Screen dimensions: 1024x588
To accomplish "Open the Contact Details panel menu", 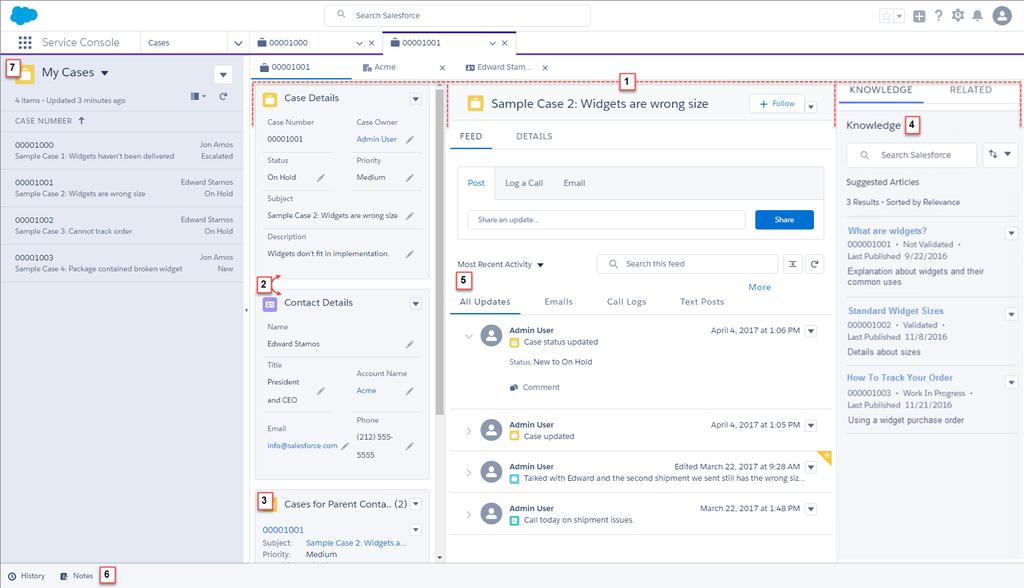I will [x=416, y=303].
